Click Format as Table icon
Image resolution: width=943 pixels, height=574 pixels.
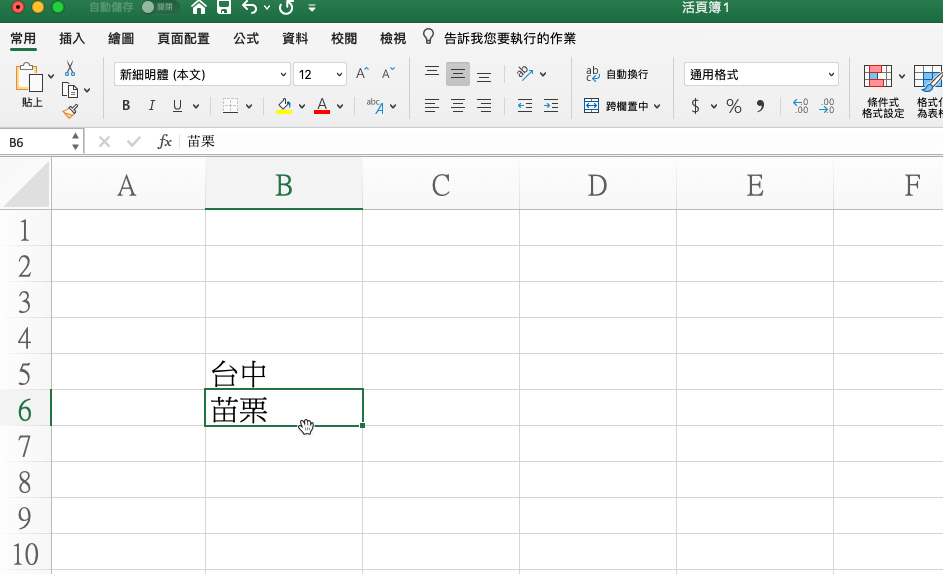tap(928, 91)
